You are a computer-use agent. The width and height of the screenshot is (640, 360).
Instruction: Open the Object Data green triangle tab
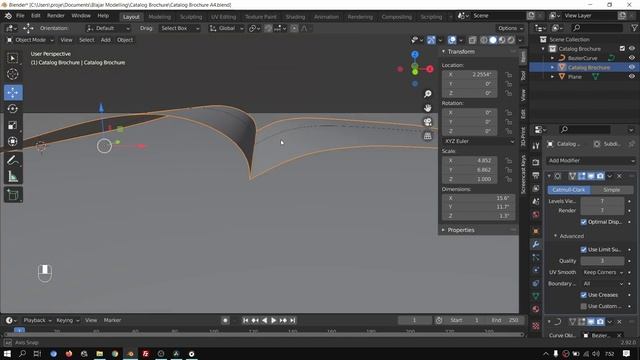coord(536,296)
